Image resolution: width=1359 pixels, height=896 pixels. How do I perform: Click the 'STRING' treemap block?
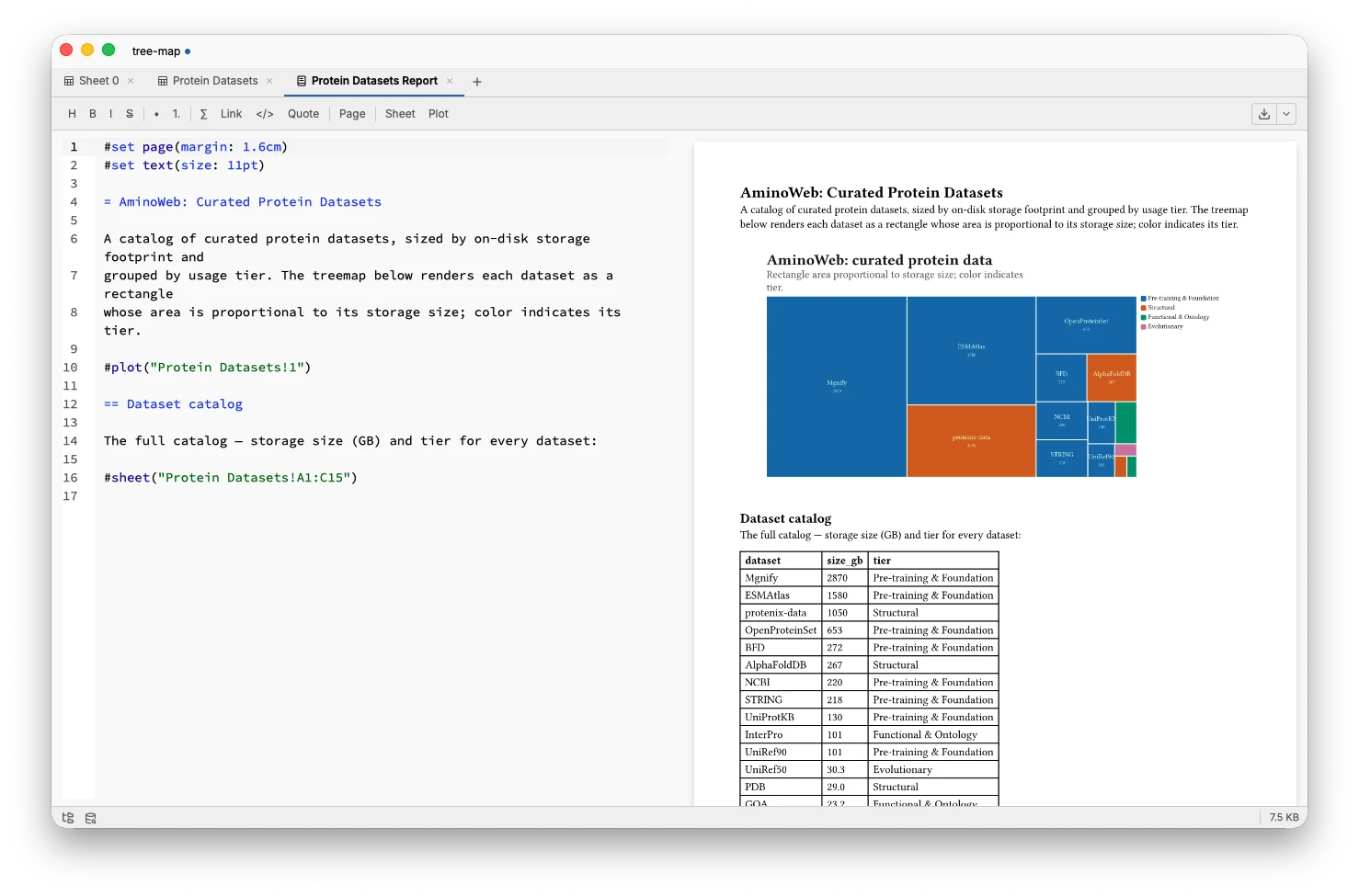point(1062,458)
